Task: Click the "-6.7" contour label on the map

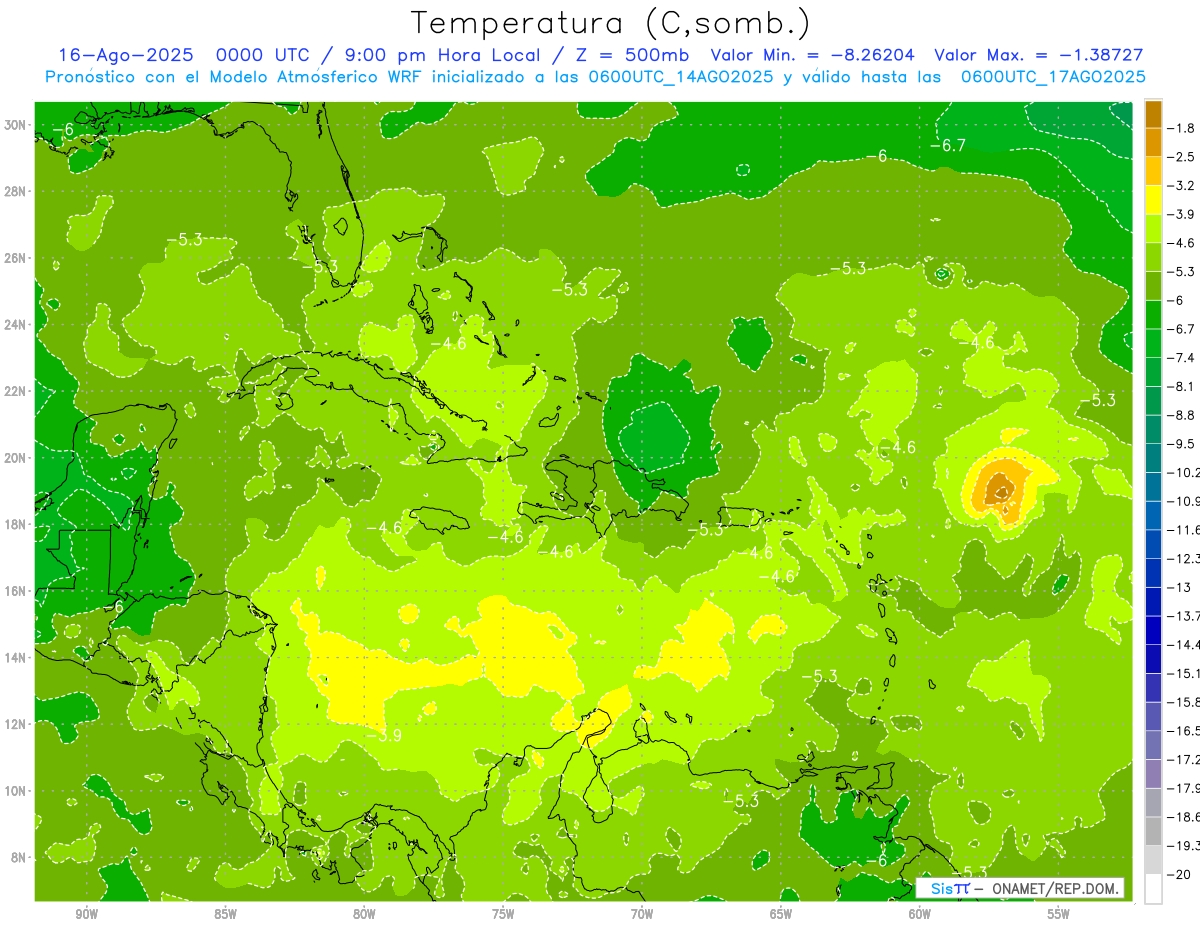Action: tap(947, 146)
